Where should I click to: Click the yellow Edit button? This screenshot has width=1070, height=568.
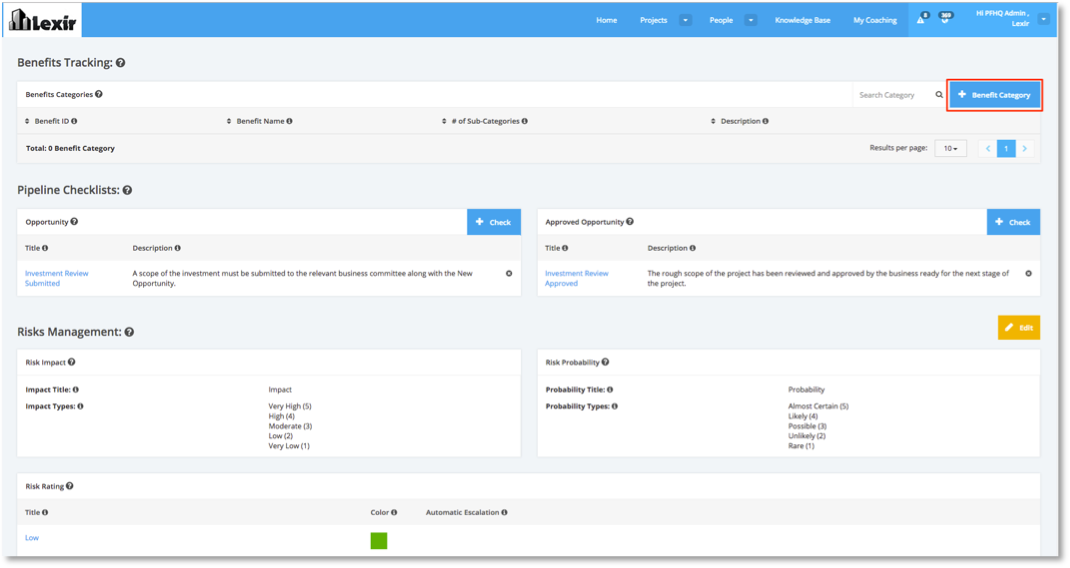coord(1019,328)
